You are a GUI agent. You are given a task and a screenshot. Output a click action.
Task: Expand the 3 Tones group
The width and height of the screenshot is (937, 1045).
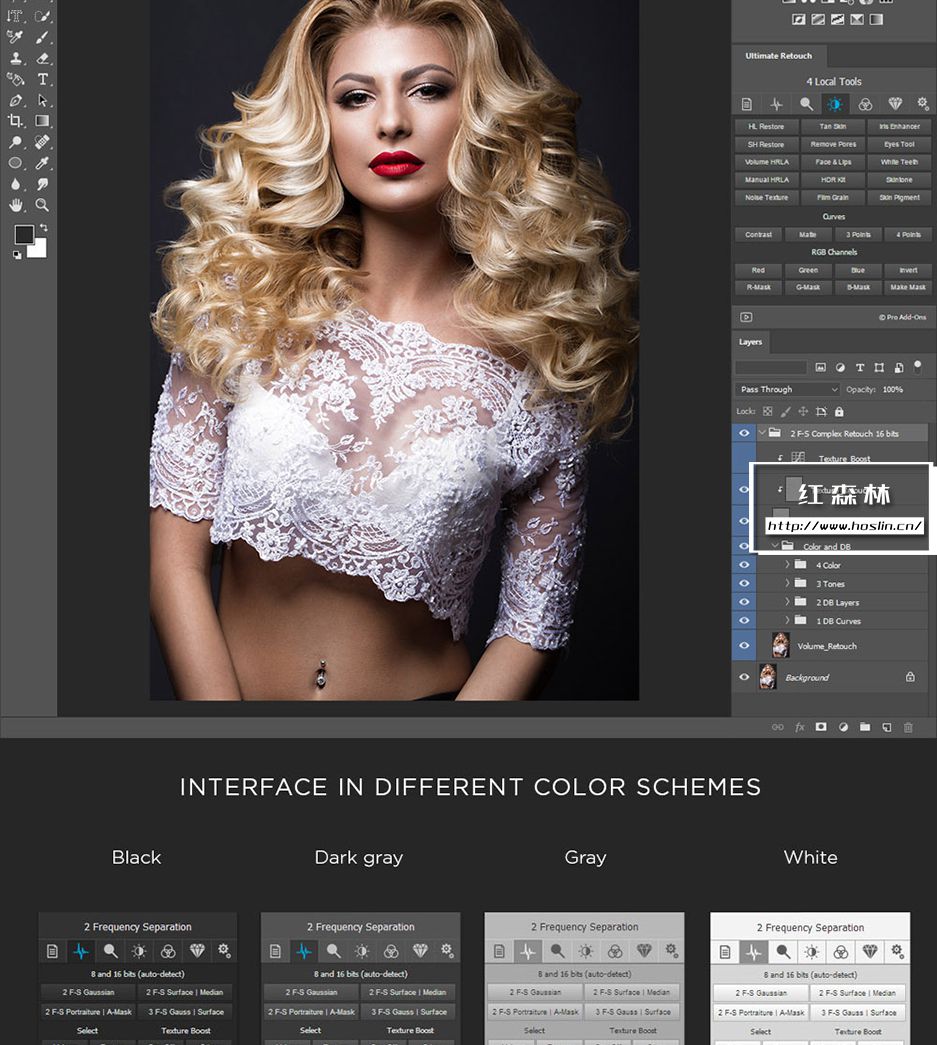[787, 583]
